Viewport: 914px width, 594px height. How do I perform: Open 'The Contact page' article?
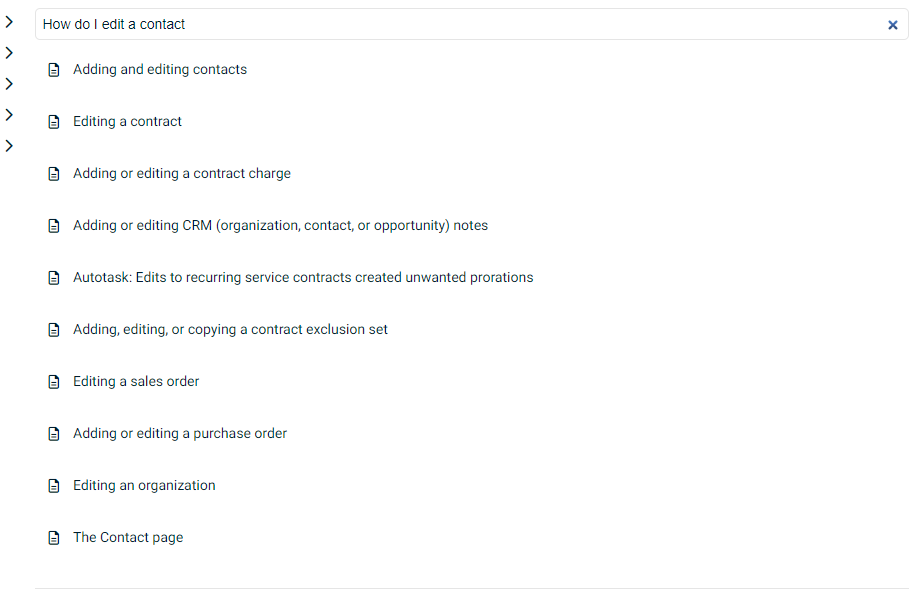pyautogui.click(x=128, y=537)
